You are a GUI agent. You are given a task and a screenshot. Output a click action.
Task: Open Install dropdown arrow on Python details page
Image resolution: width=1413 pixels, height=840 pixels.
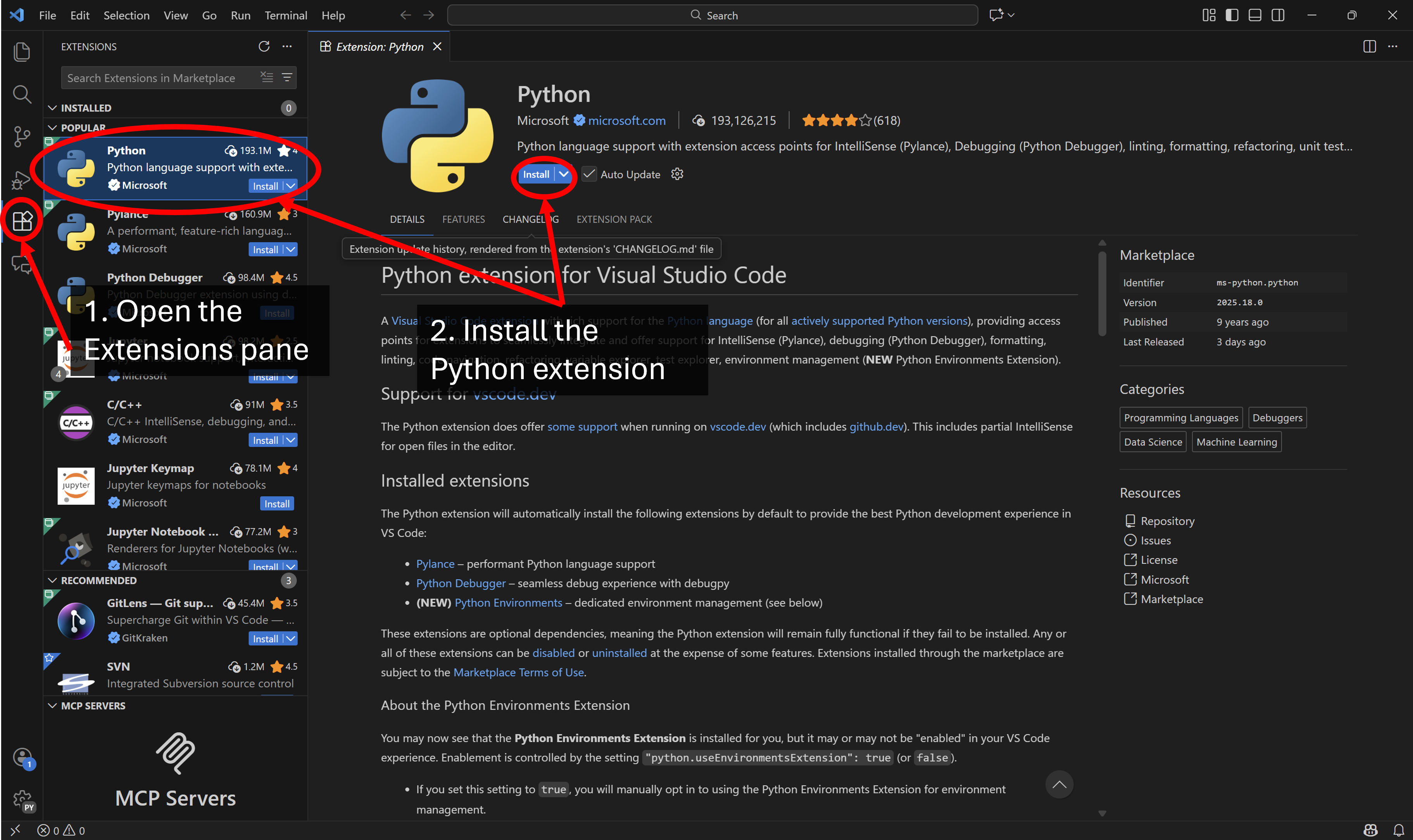pyautogui.click(x=564, y=174)
